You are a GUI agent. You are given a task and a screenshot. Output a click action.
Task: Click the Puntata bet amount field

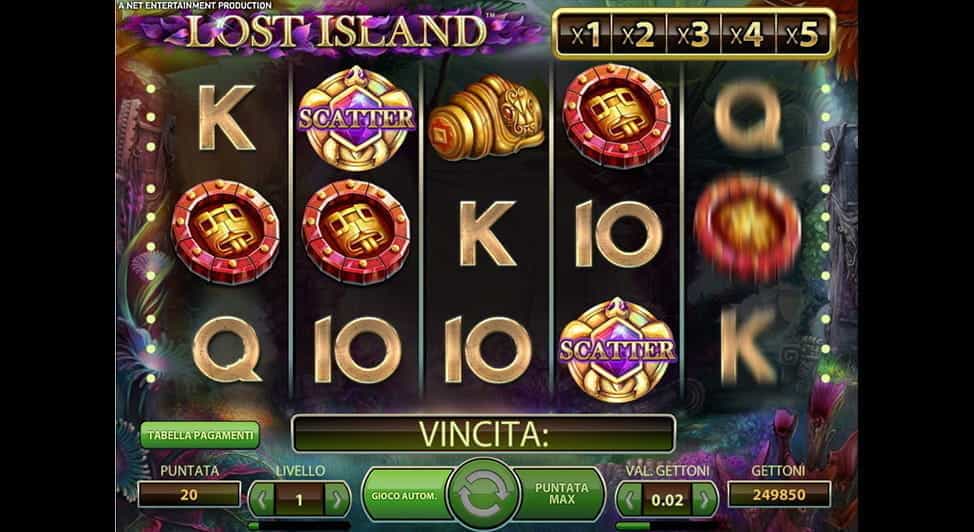coord(189,495)
